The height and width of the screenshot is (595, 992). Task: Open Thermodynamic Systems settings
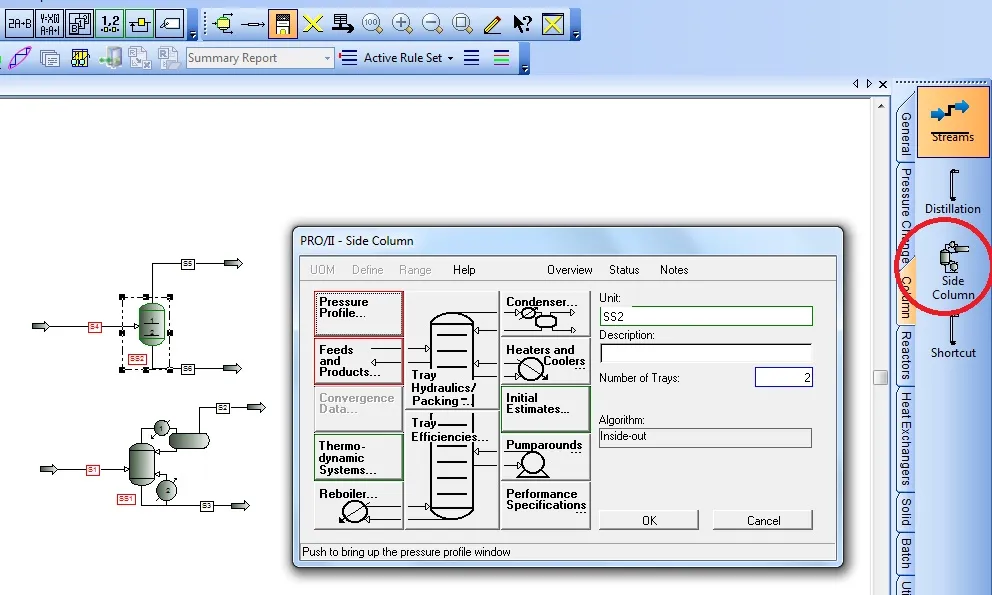pos(359,457)
